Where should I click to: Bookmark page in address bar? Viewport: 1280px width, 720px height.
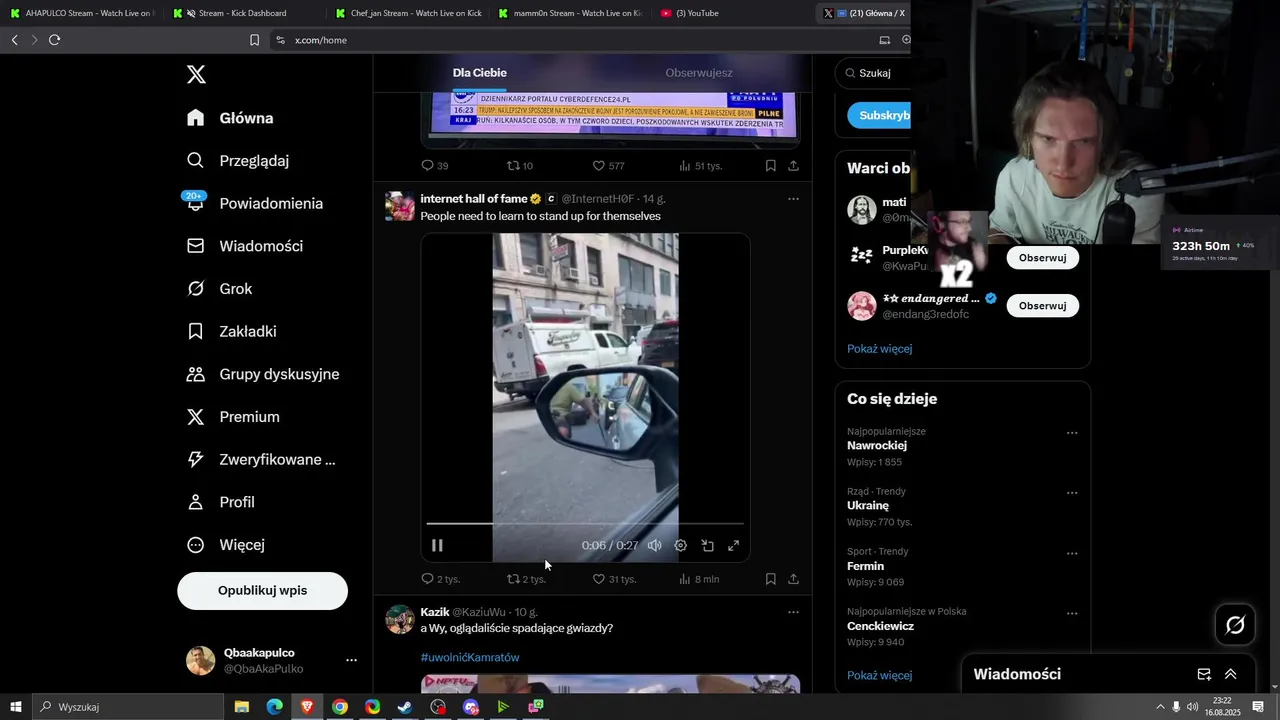pos(254,40)
